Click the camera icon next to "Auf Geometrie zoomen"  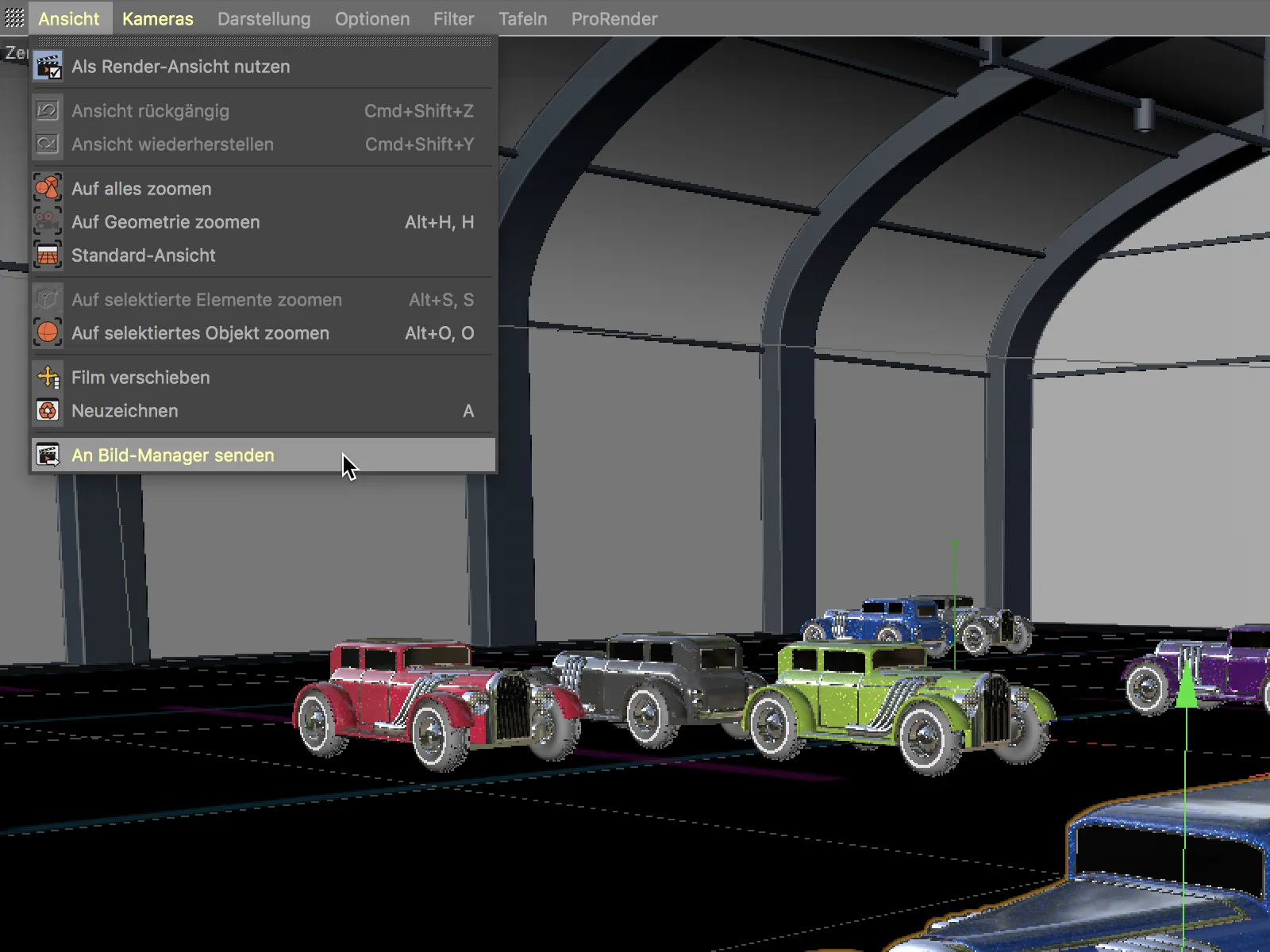click(x=48, y=221)
